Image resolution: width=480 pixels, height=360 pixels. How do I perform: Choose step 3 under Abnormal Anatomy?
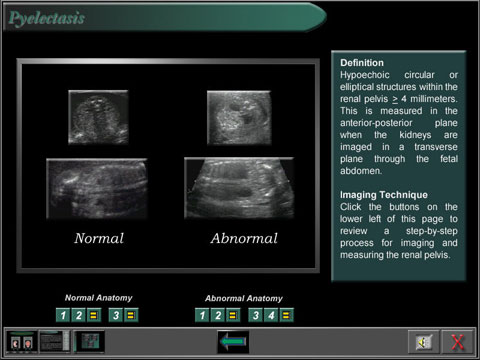tap(255, 315)
